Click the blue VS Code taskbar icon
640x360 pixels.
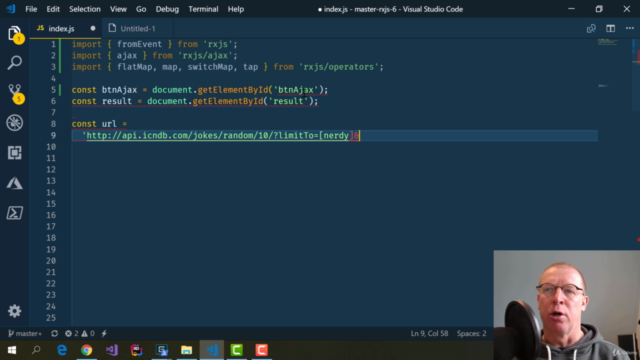[x=212, y=350]
